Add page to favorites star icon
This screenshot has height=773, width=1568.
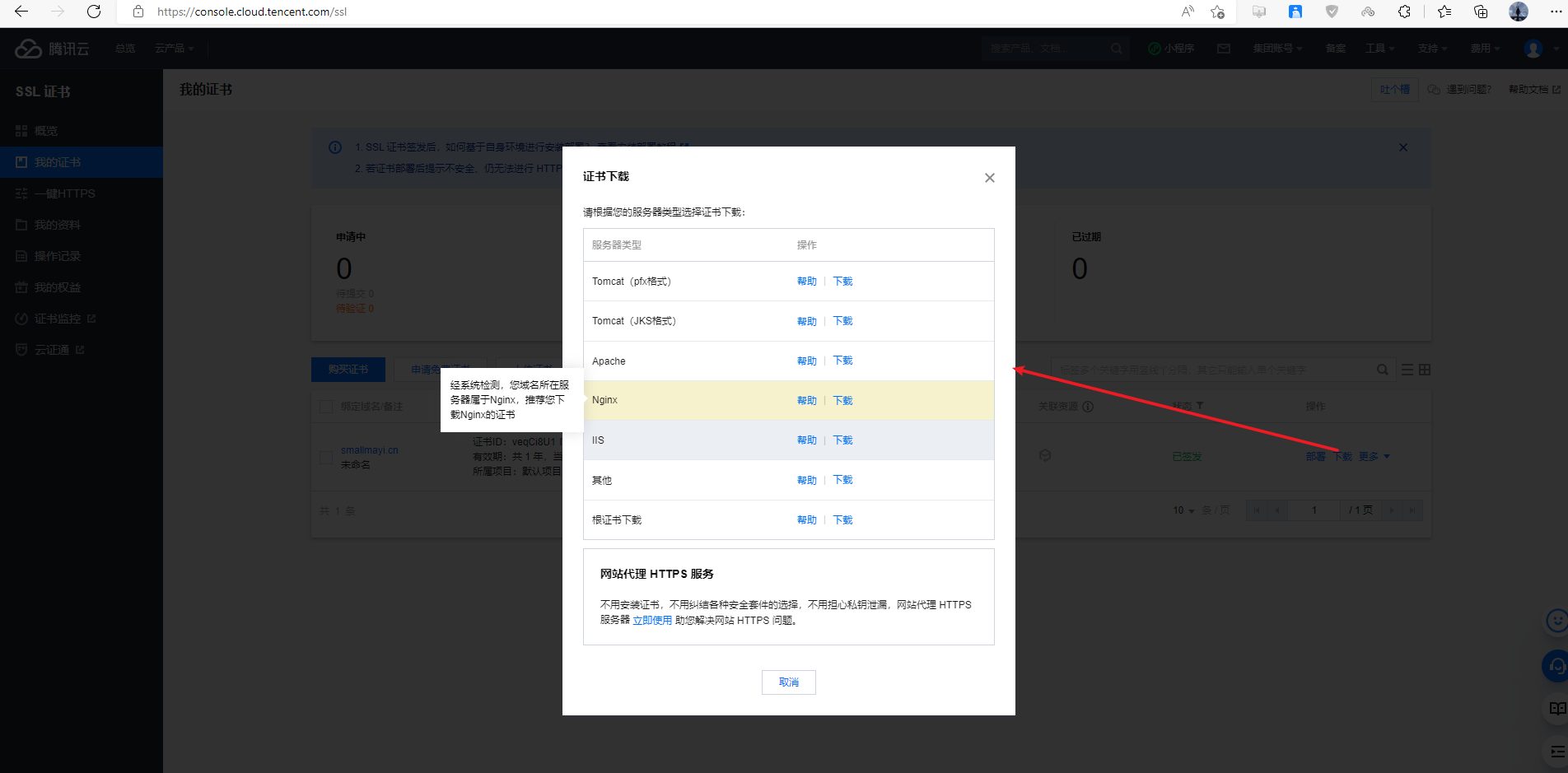click(1217, 12)
